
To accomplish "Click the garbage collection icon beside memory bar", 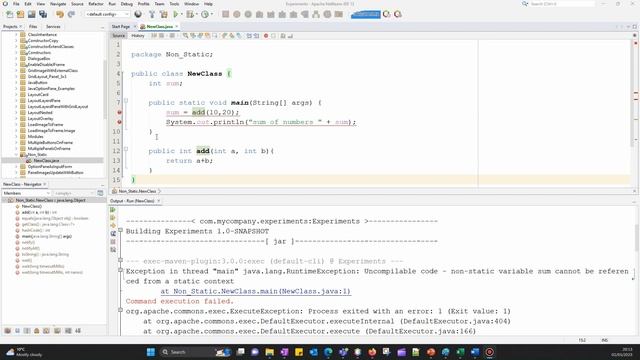I will coord(387,14).
